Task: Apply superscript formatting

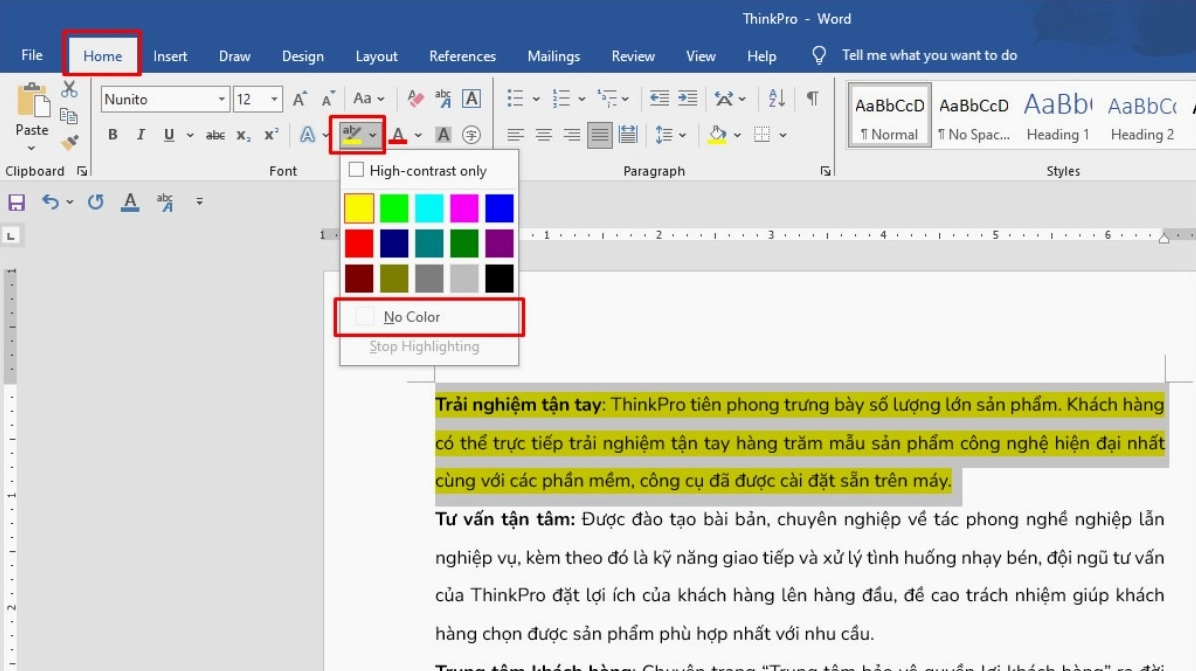Action: [x=271, y=135]
